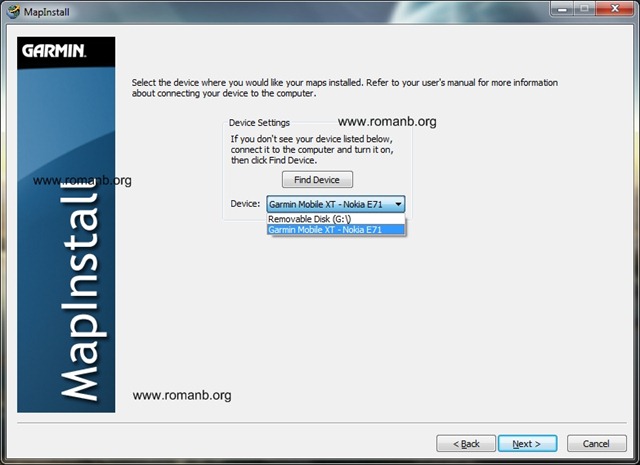Go Back to previous page
Image resolution: width=640 pixels, height=465 pixels.
[466, 443]
